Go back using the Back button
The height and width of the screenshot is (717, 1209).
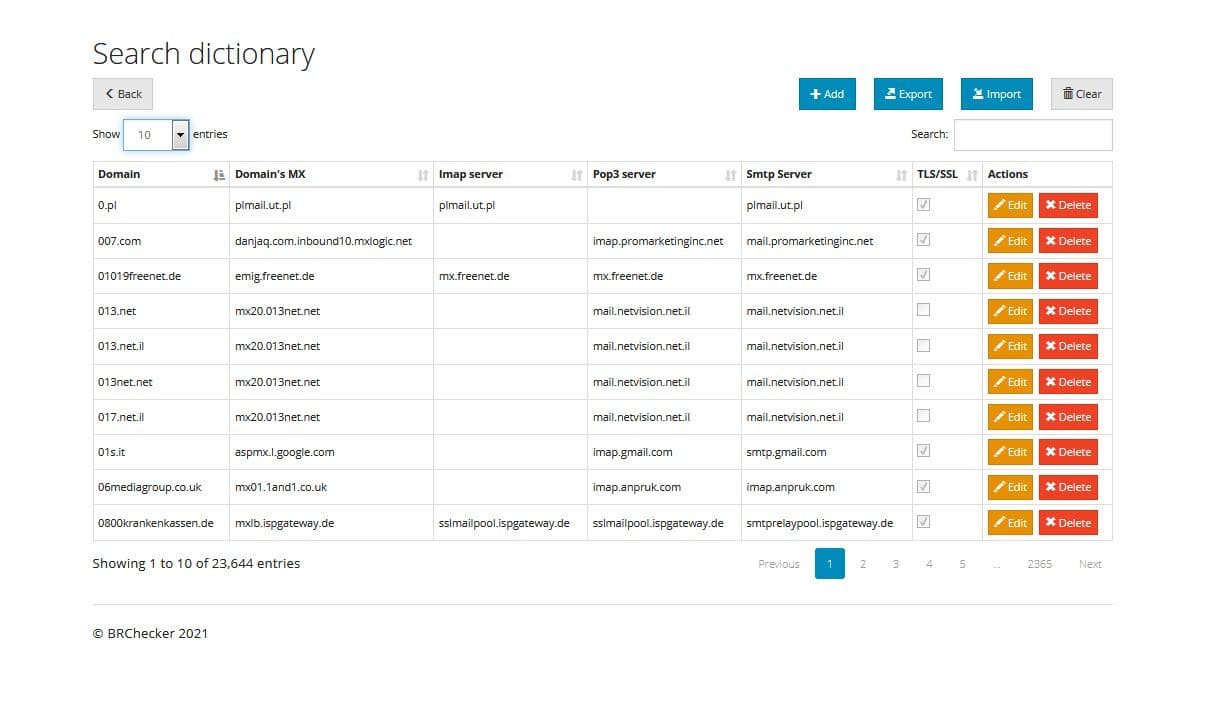tap(123, 94)
